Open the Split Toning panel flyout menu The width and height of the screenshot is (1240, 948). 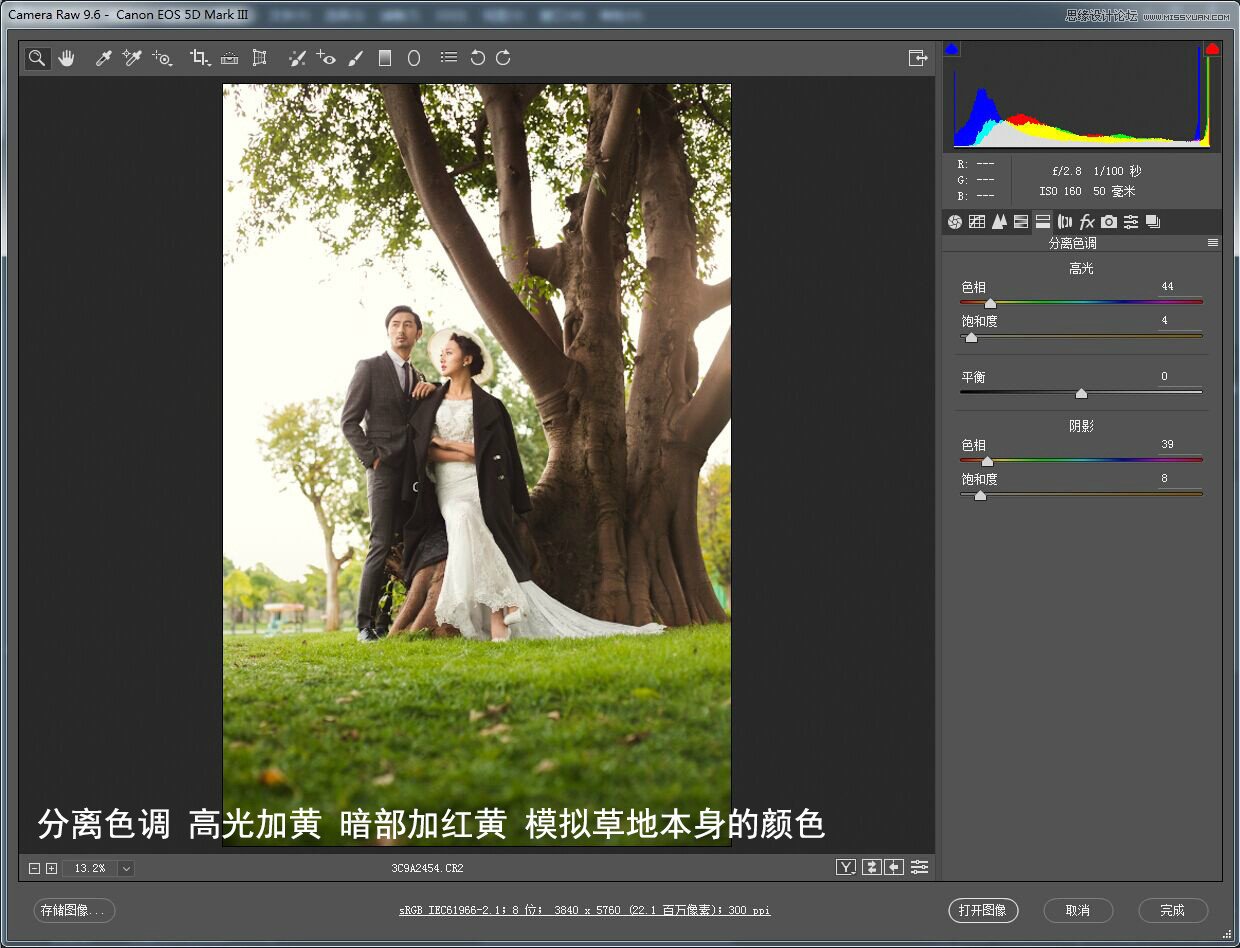(x=1213, y=242)
